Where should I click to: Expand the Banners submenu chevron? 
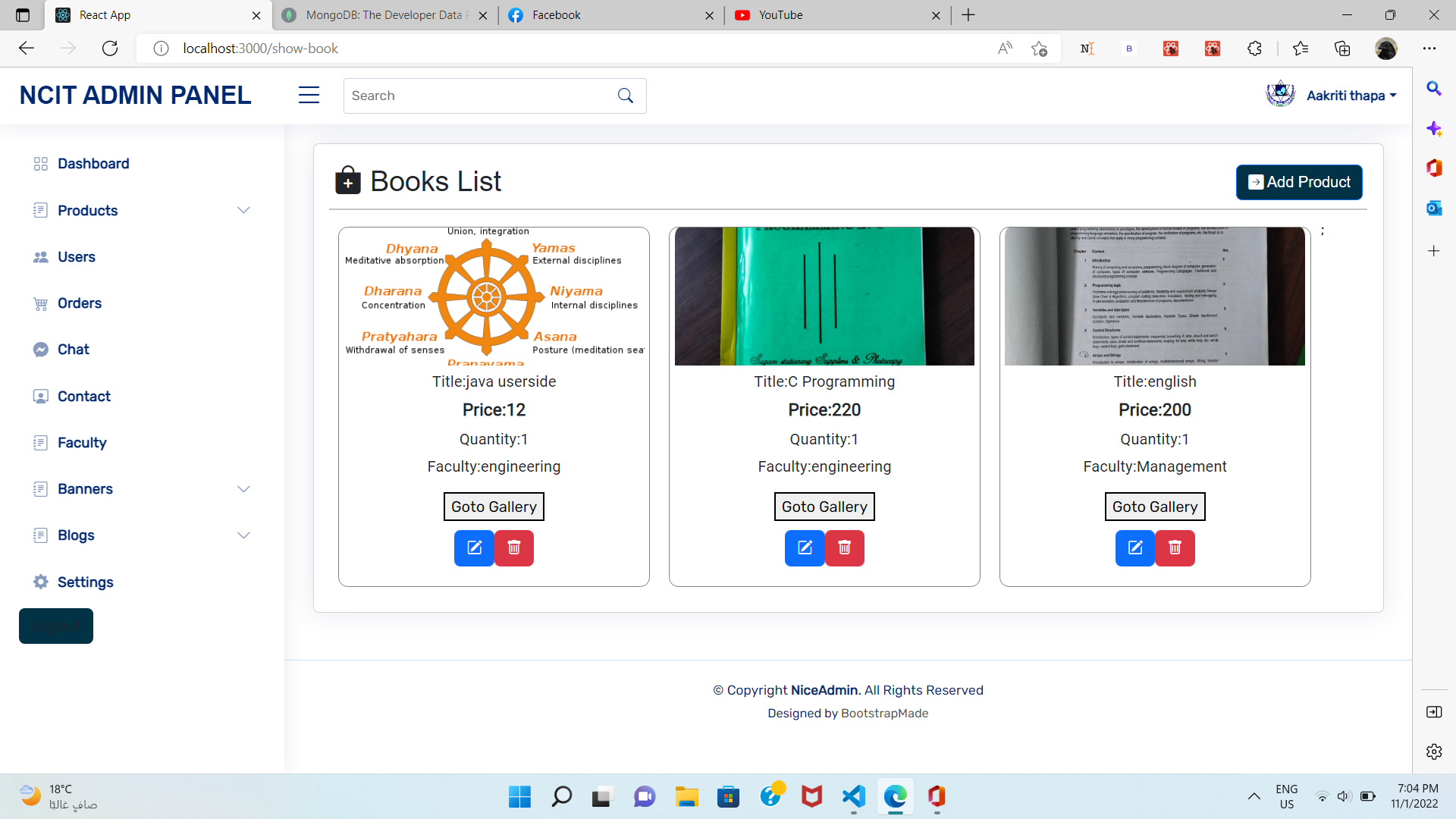click(x=243, y=489)
